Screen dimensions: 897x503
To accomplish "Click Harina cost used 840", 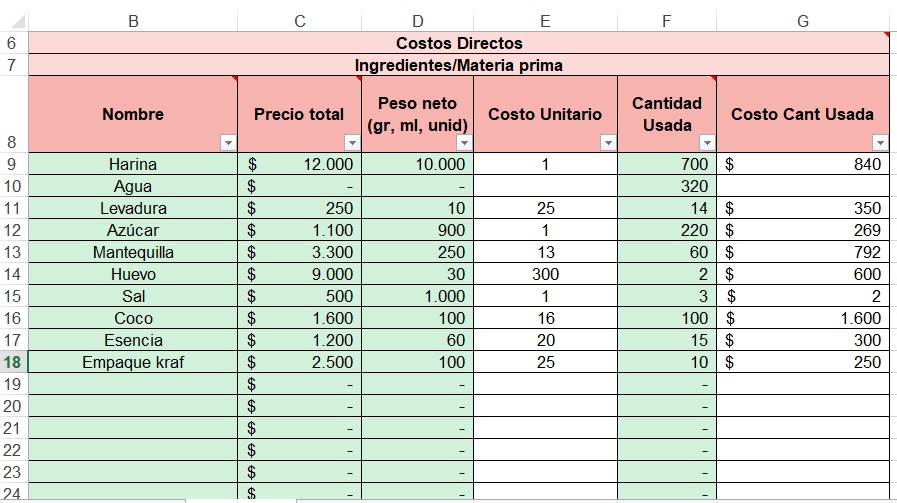I will 803,164.
